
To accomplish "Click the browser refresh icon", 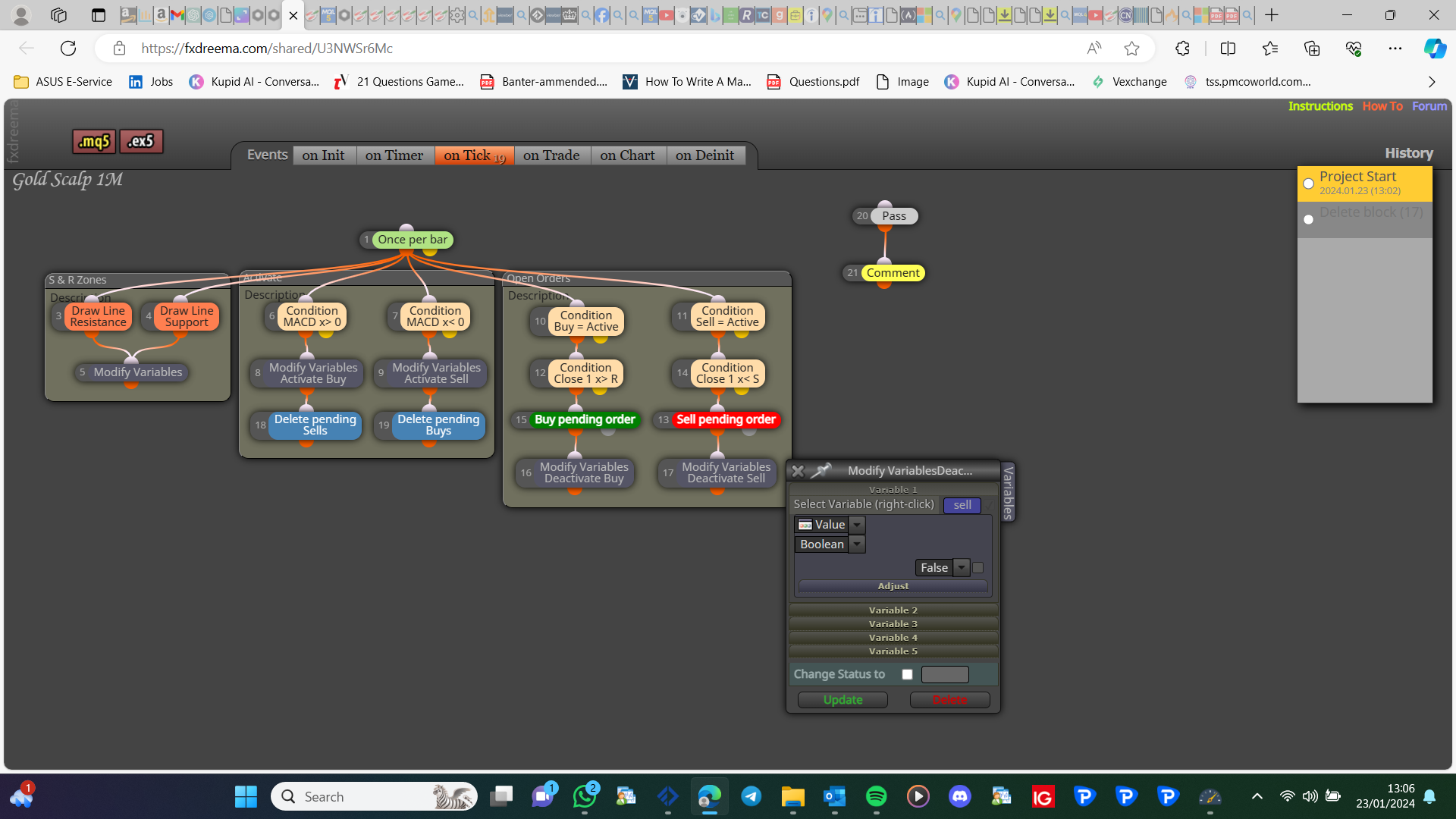I will (68, 49).
